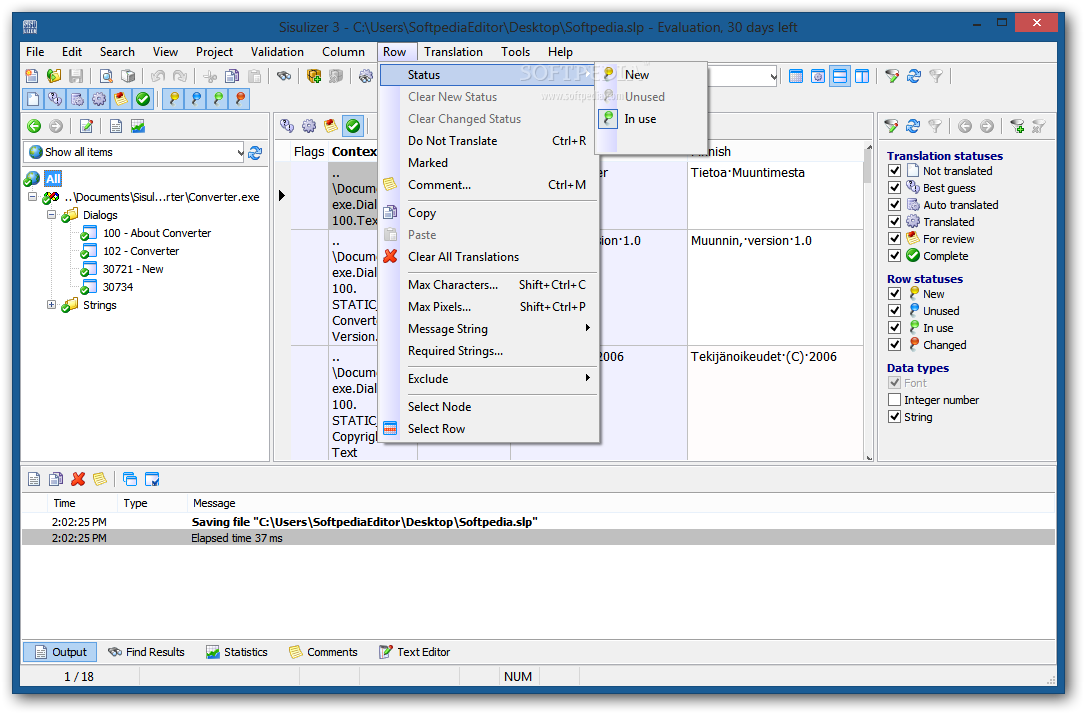Collapse the Dialogs tree node
Image resolution: width=1085 pixels, height=714 pixels.
click(x=52, y=215)
